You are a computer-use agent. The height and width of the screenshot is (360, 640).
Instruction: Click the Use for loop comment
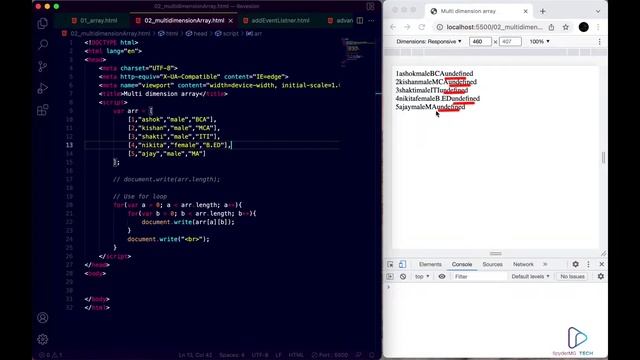[x=140, y=196]
